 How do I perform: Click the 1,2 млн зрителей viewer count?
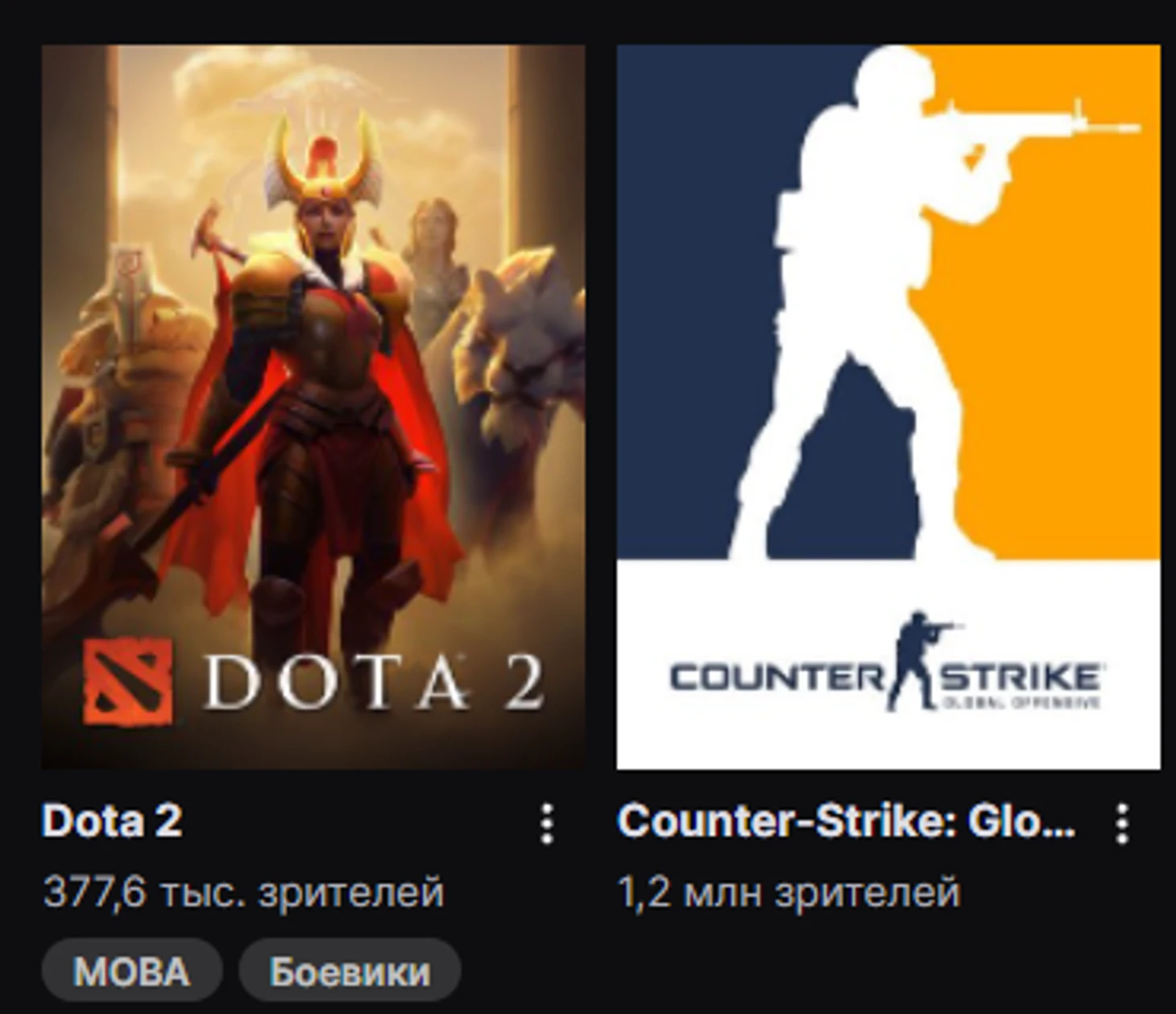[x=789, y=892]
